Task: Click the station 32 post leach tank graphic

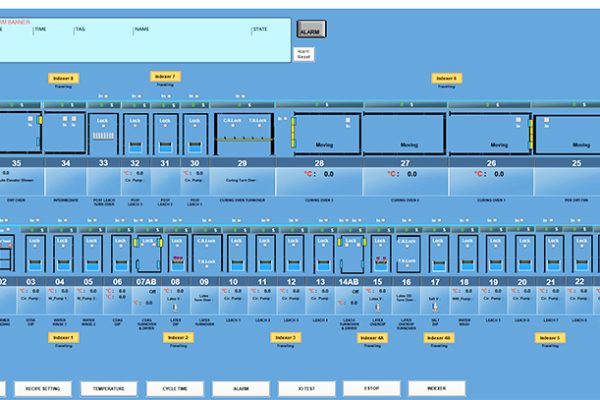Action: [135, 134]
